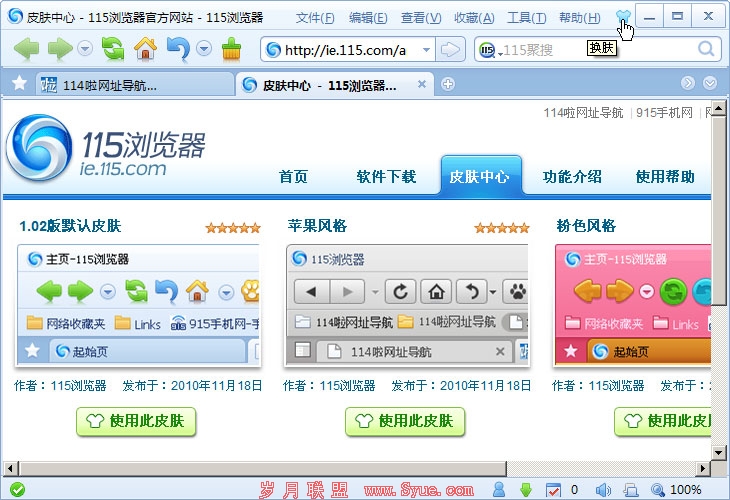Click the blue user account icon in status bar
The width and height of the screenshot is (730, 500).
tap(499, 489)
